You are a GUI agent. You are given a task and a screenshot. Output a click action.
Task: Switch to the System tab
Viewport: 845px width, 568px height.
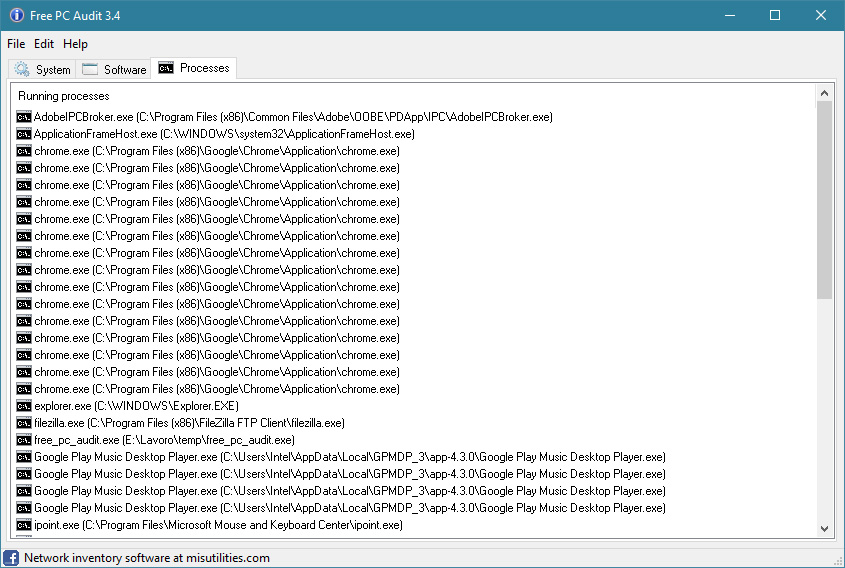pyautogui.click(x=42, y=70)
